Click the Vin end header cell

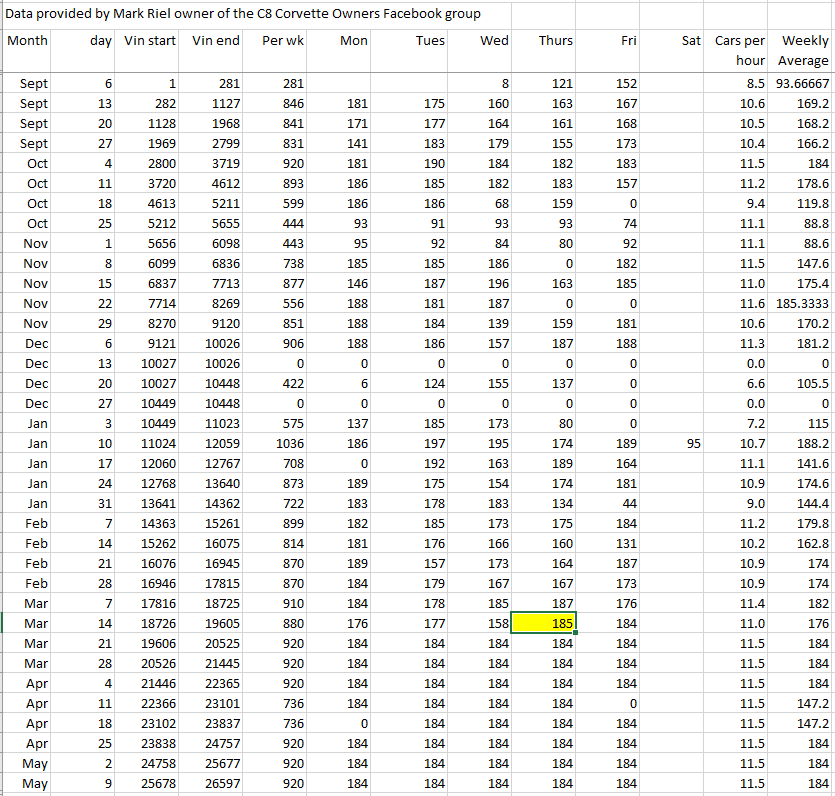point(215,41)
